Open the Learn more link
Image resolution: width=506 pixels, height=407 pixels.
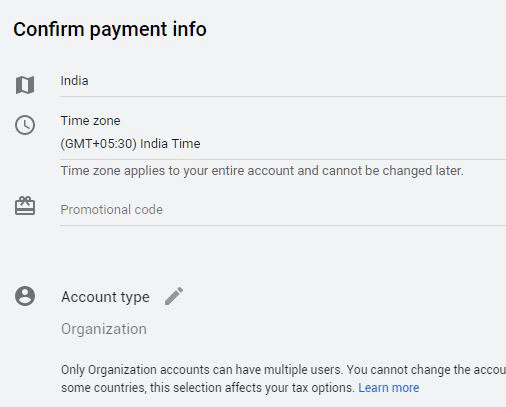coord(389,388)
